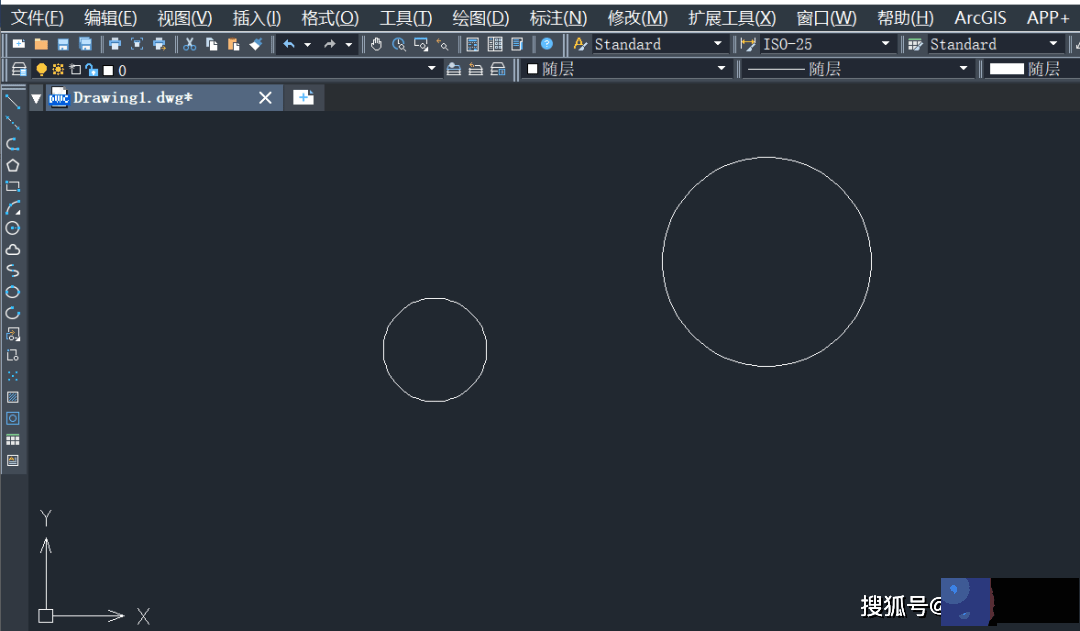Select the Arc tool
The height and width of the screenshot is (631, 1080).
click(12, 207)
